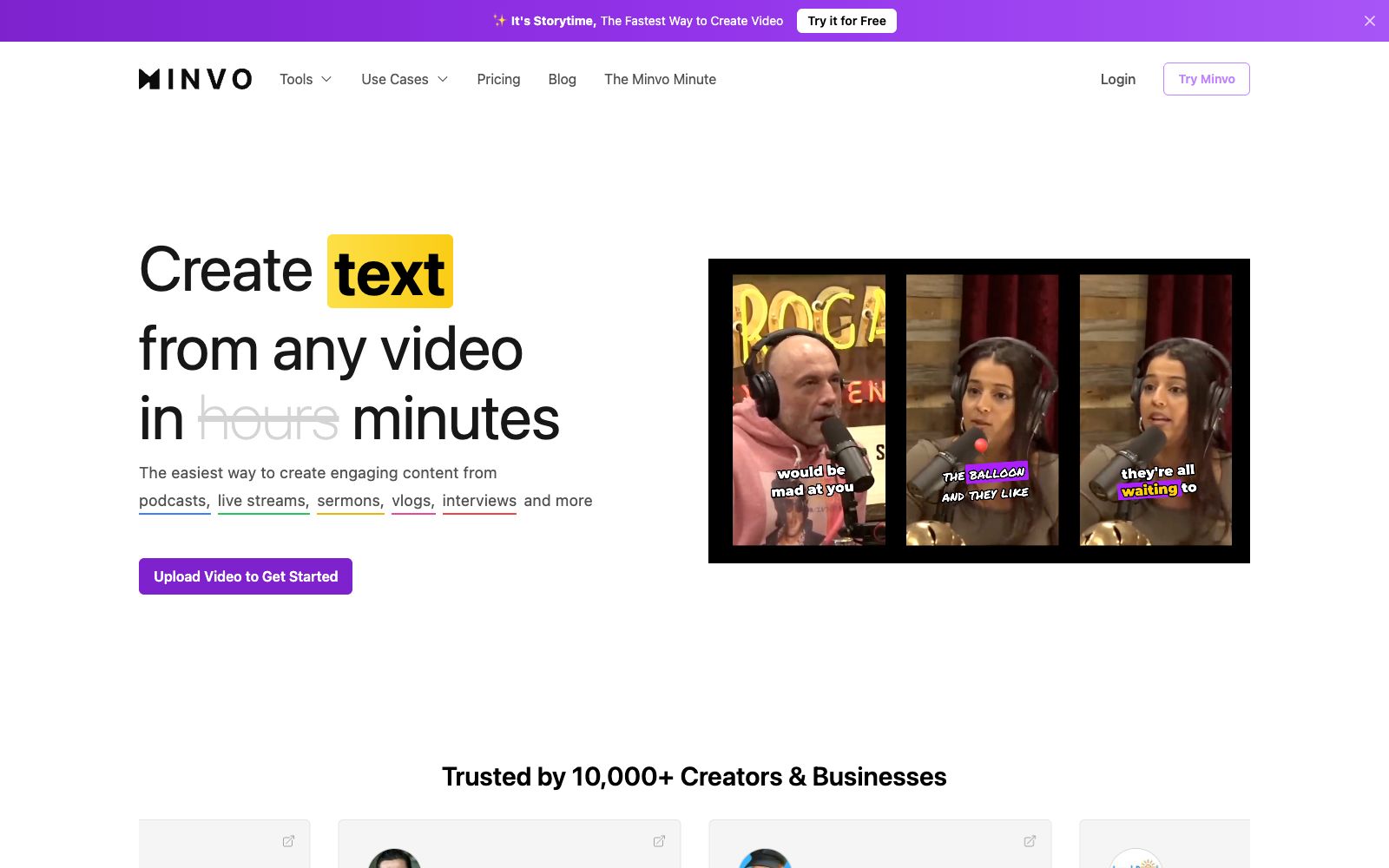Click 'It's Storytime' banner text
1389x868 pixels.
(x=553, y=21)
